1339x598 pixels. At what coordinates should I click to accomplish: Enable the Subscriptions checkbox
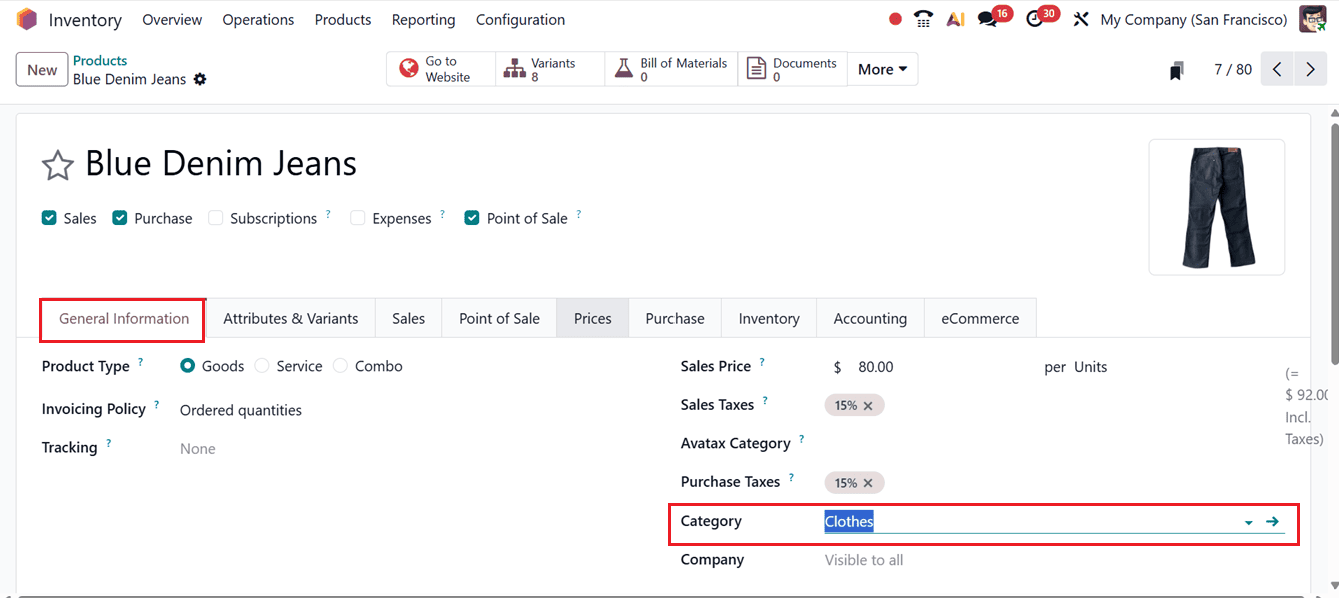[215, 217]
